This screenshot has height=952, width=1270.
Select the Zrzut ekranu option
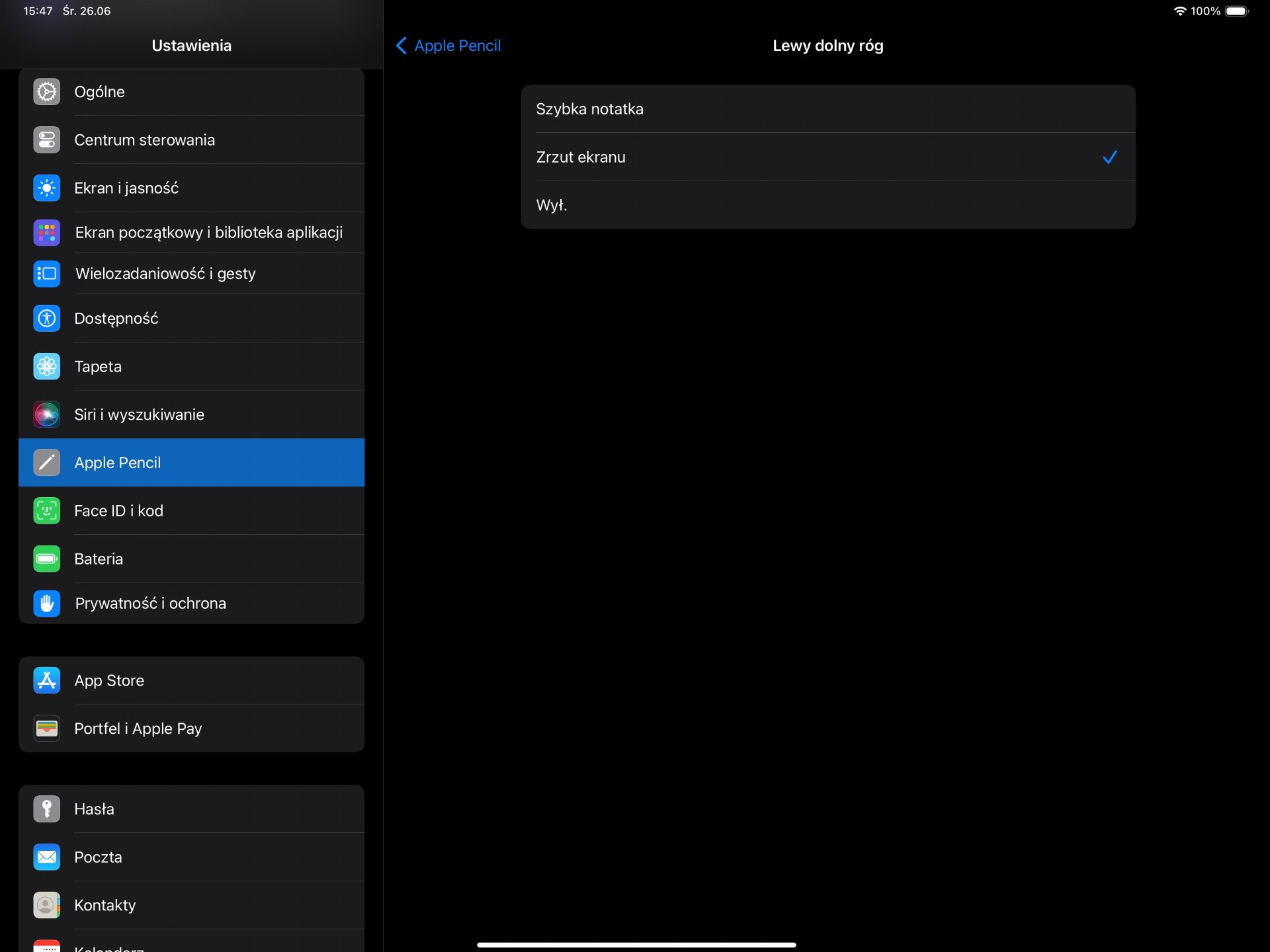coord(828,157)
